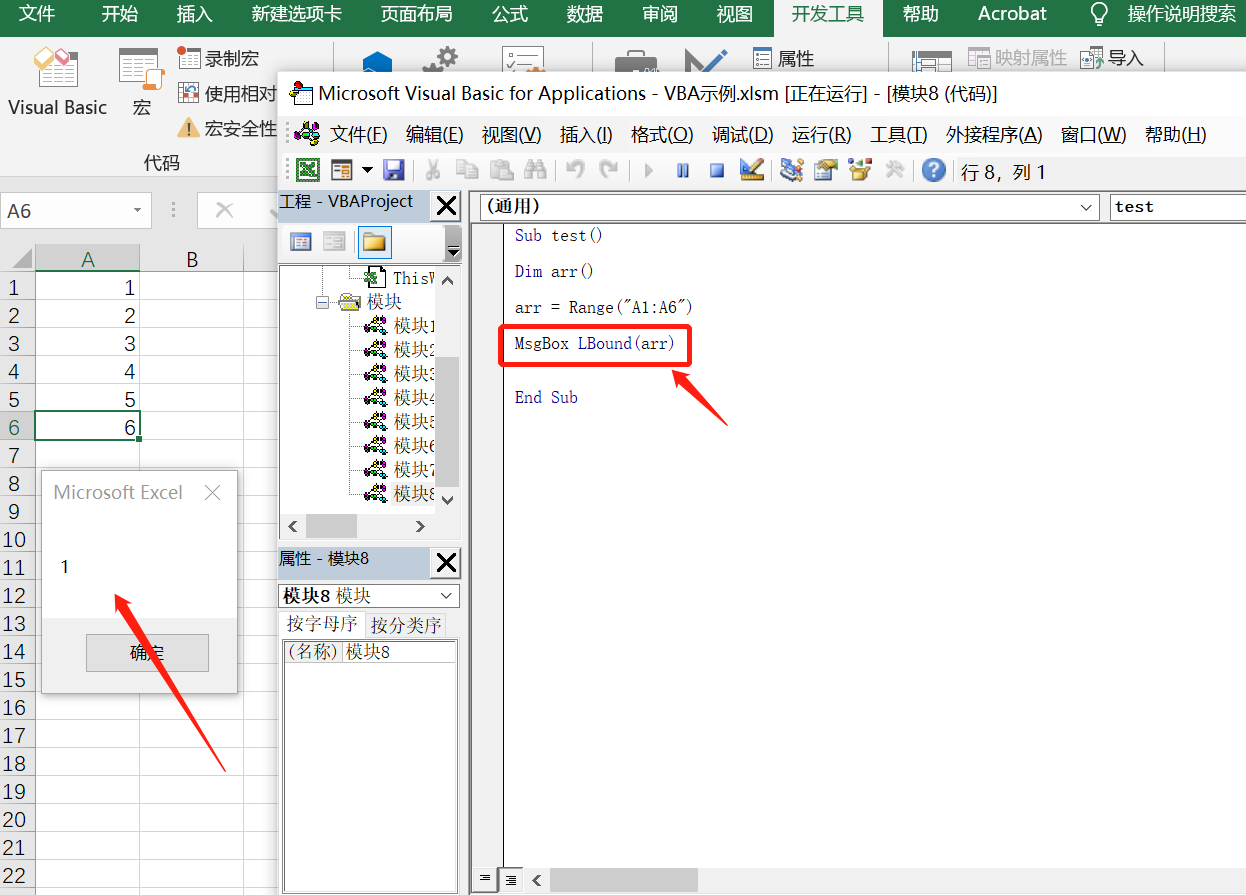Viewport: 1246px width, 895px height.
Task: Open the 调试(D) menu in VBA editor
Action: 742,134
